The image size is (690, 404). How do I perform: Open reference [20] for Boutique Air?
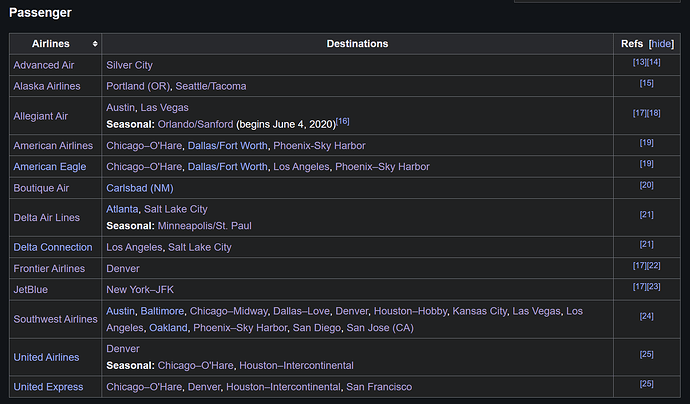(646, 185)
